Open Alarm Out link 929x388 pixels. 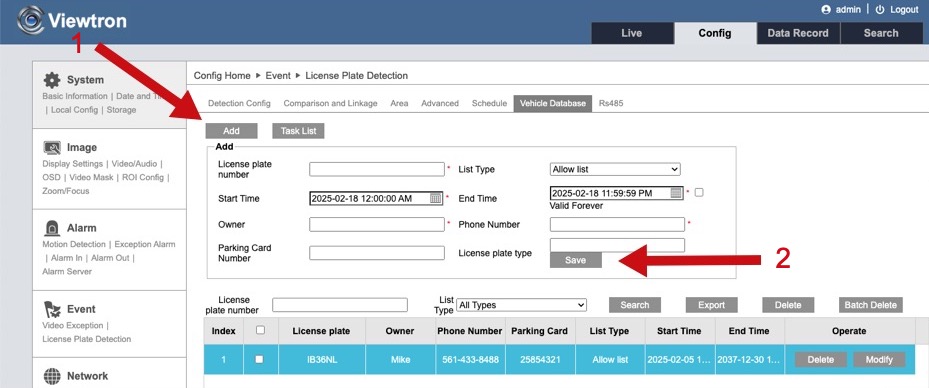click(110, 258)
